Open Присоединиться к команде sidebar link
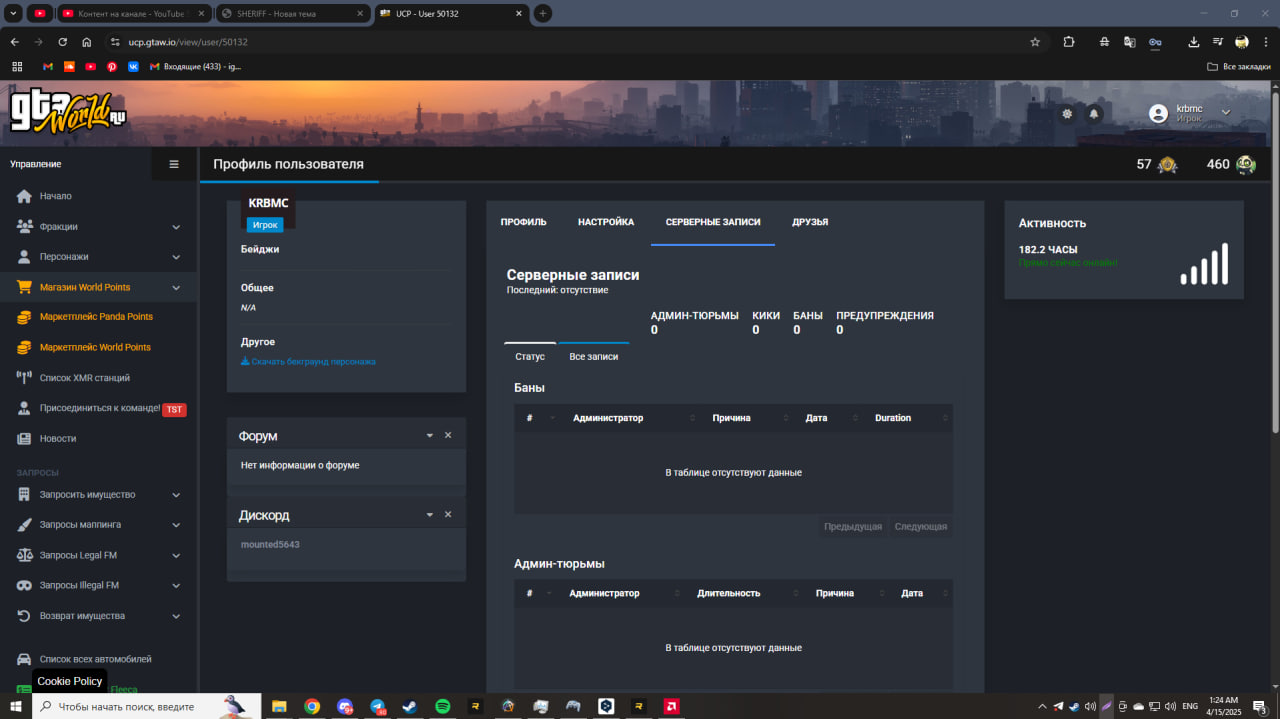 tap(100, 409)
